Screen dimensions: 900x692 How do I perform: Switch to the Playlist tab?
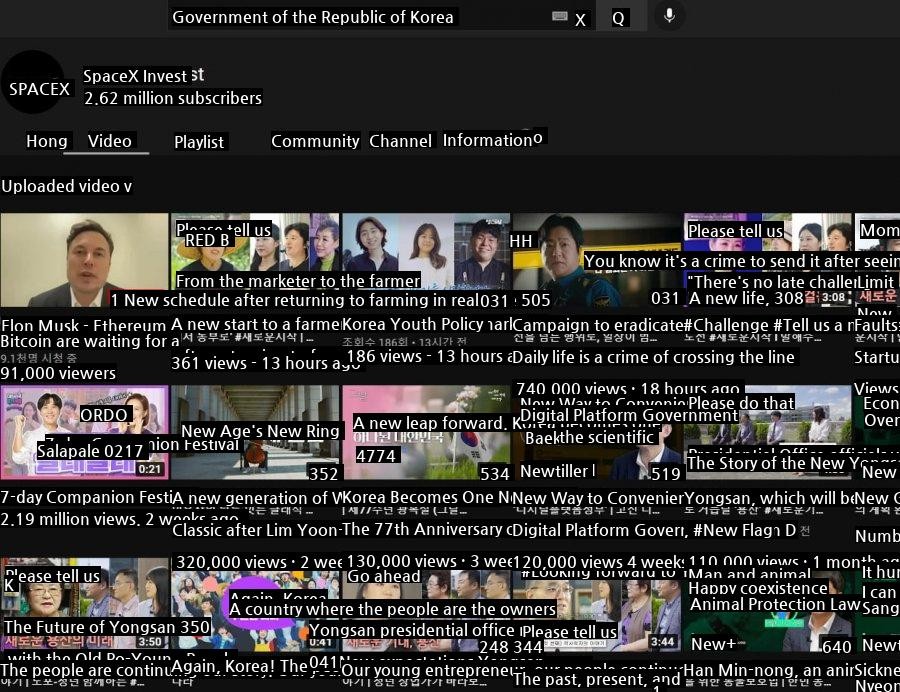199,142
